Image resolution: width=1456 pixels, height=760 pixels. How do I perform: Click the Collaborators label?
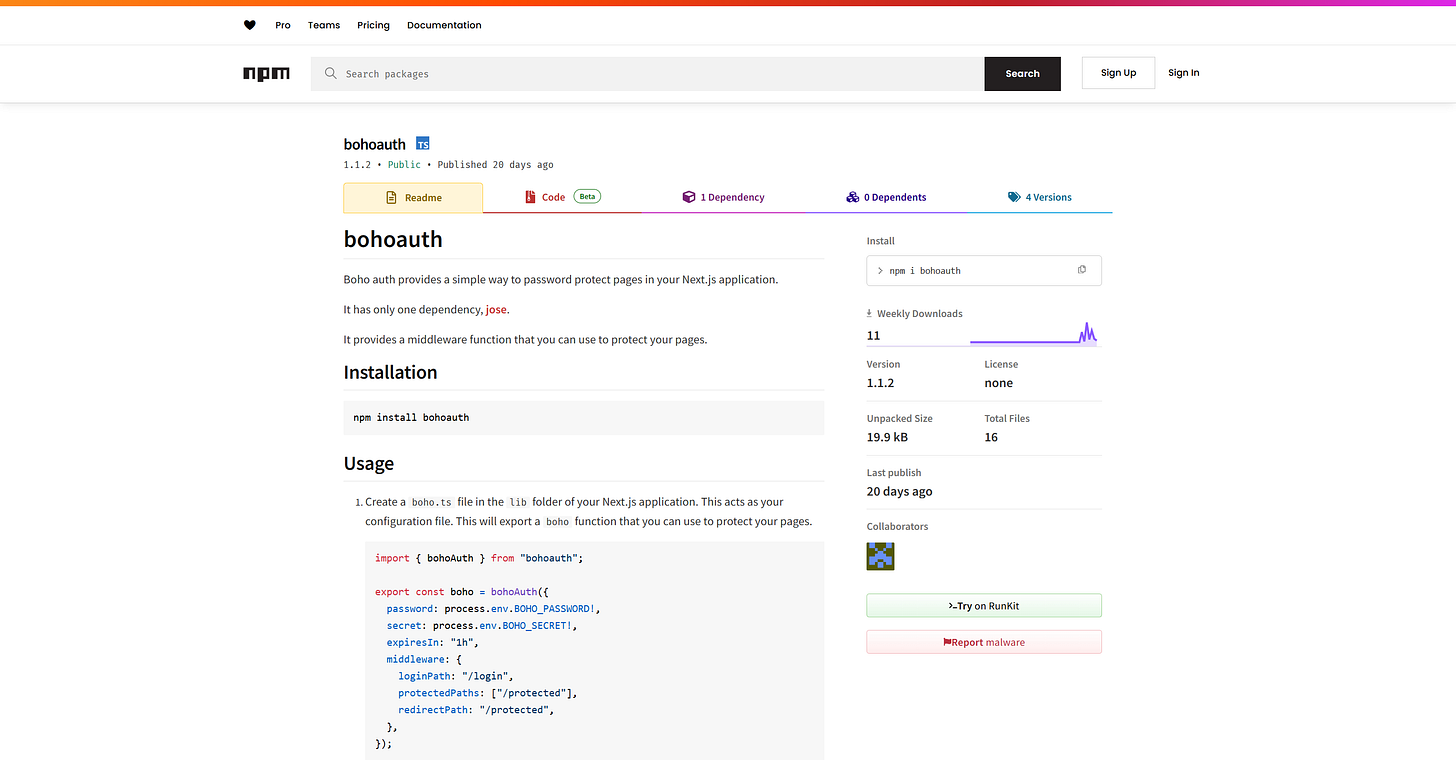click(898, 527)
